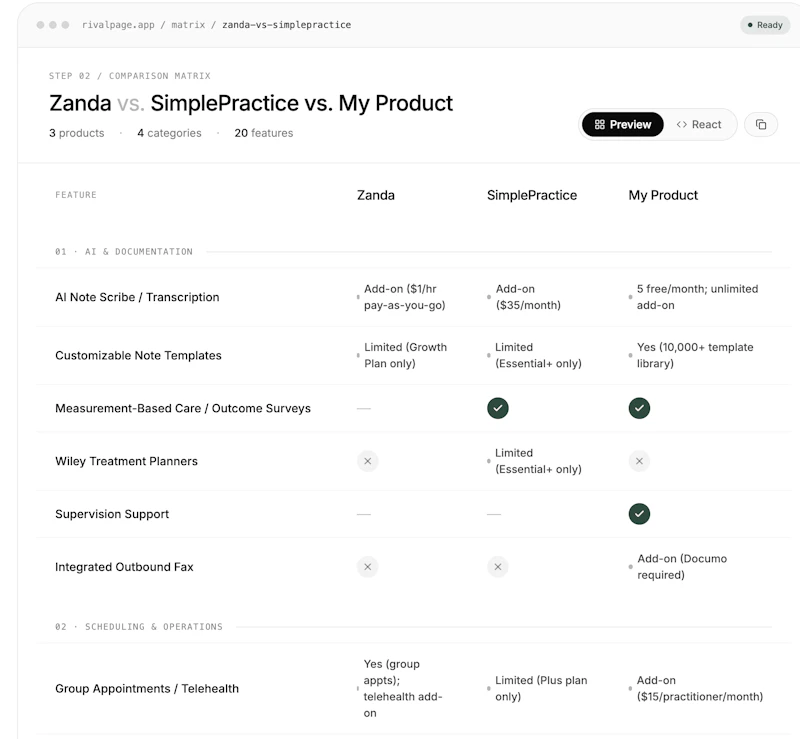Click the page title Zanda vs. SimplePractice

(251, 103)
